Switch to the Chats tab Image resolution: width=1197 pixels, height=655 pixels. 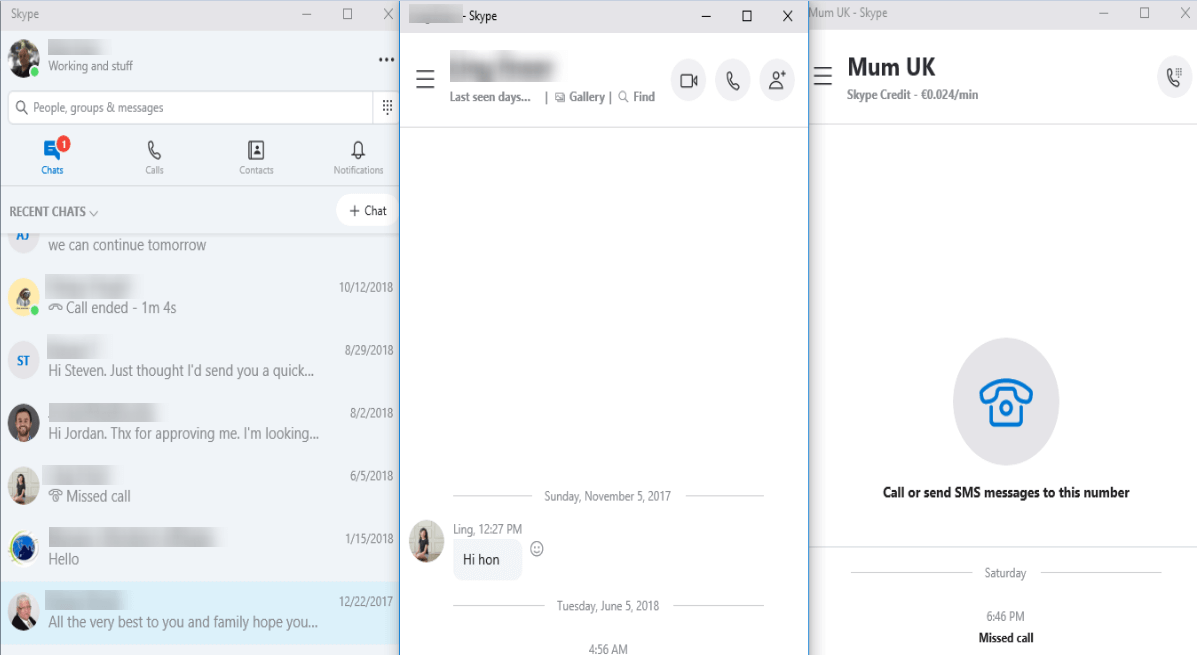[x=52, y=157]
